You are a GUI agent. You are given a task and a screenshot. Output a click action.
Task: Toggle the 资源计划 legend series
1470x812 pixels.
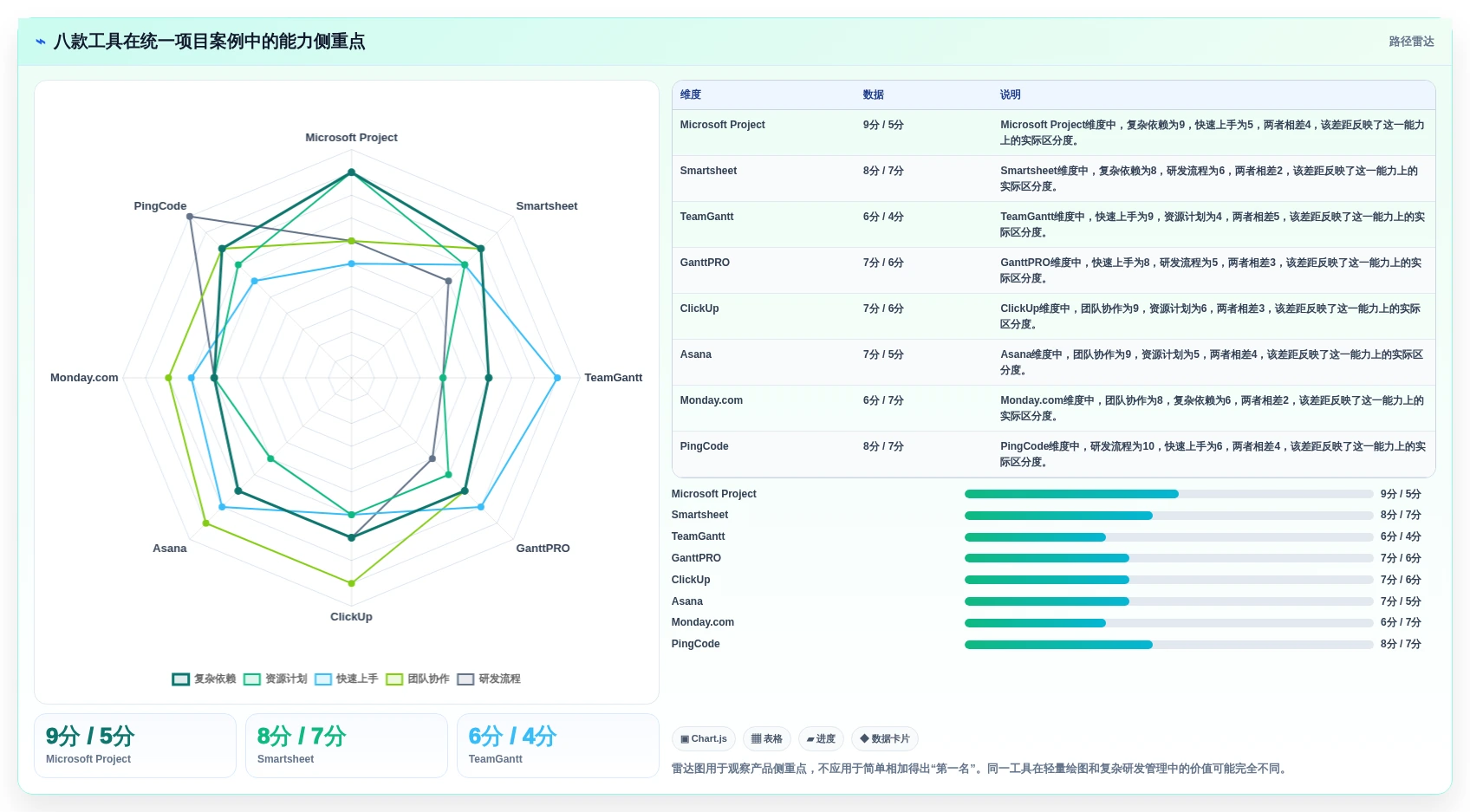coord(276,679)
